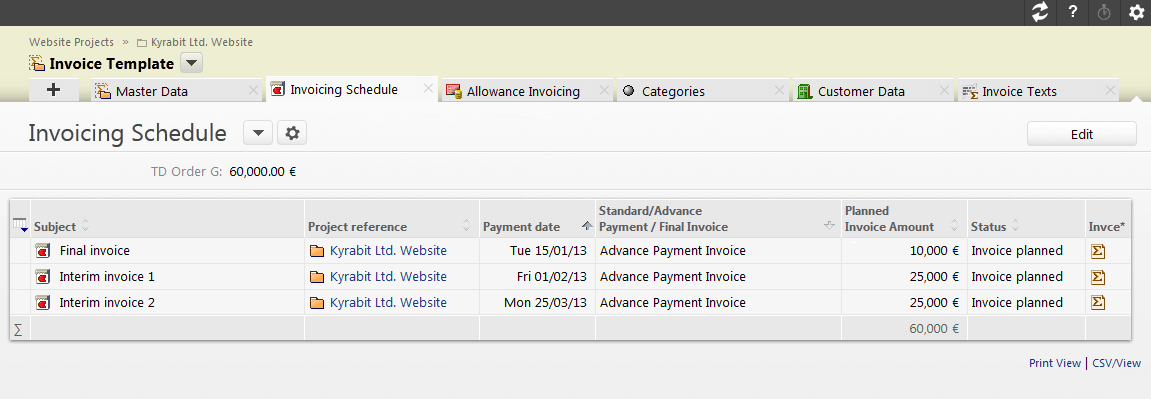Screen dimensions: 1151x399
Task: Open the Invoicing Schedule view dropdown
Action: coord(258,133)
